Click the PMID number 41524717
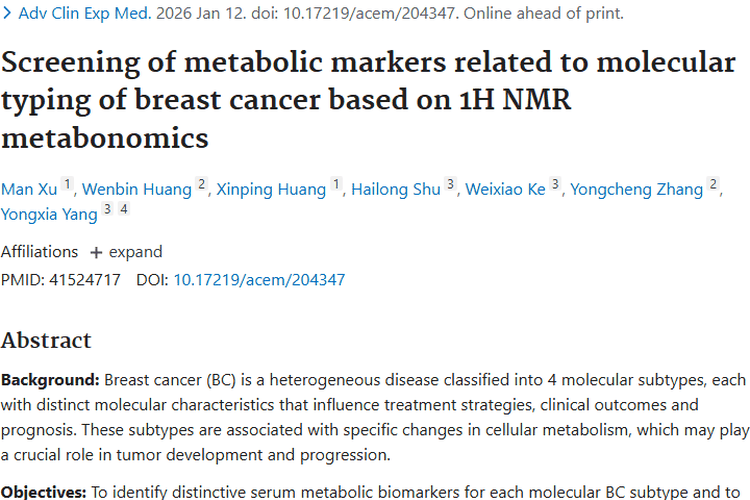 [84, 280]
